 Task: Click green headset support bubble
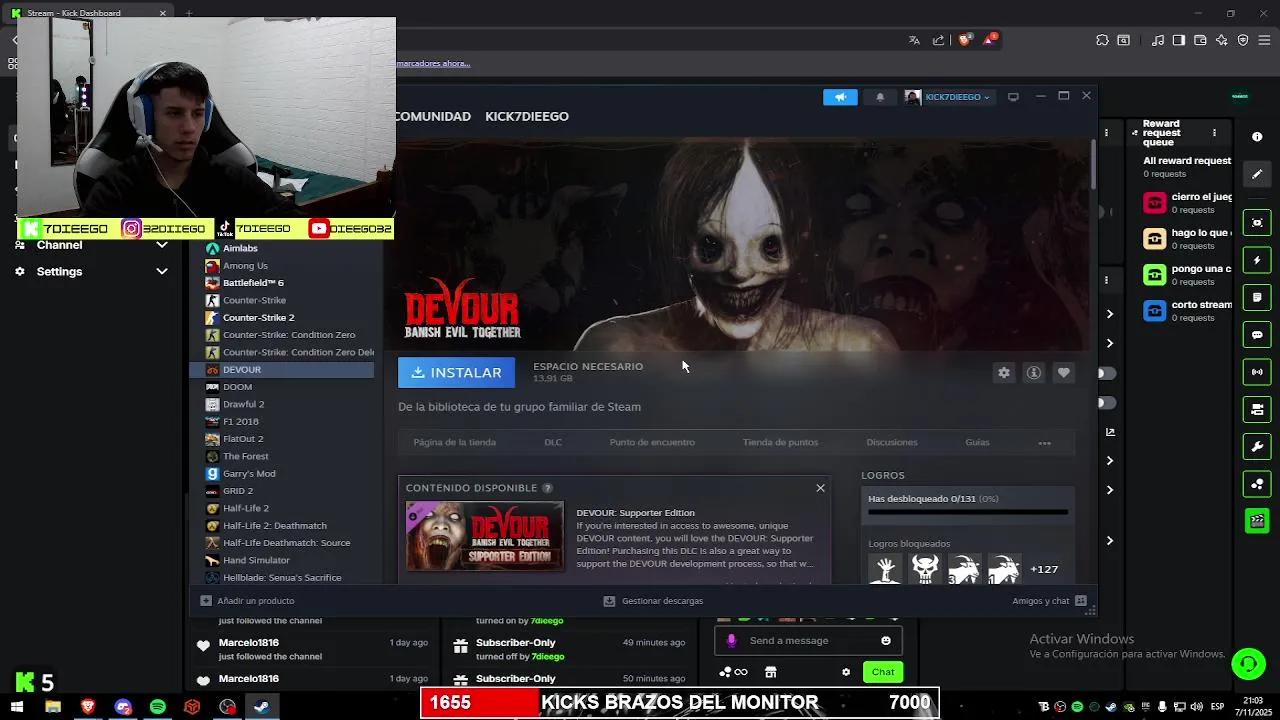[1248, 664]
